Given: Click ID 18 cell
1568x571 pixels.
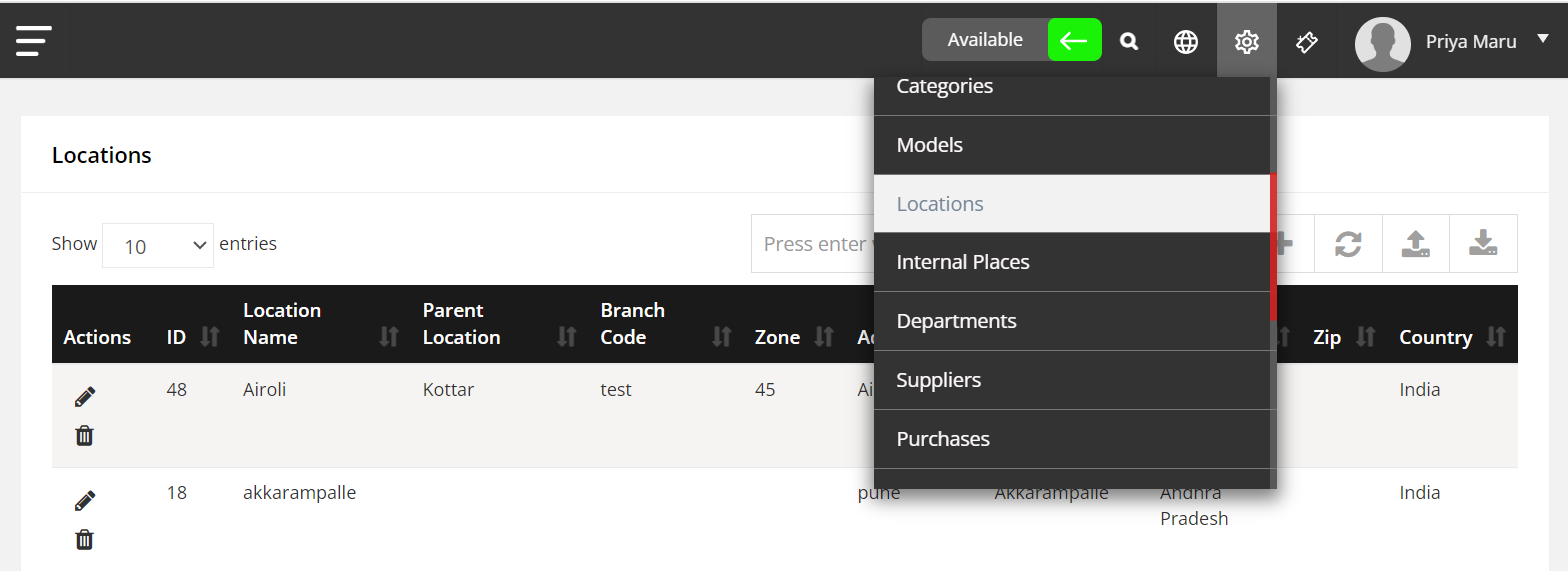Looking at the screenshot, I should click(177, 493).
